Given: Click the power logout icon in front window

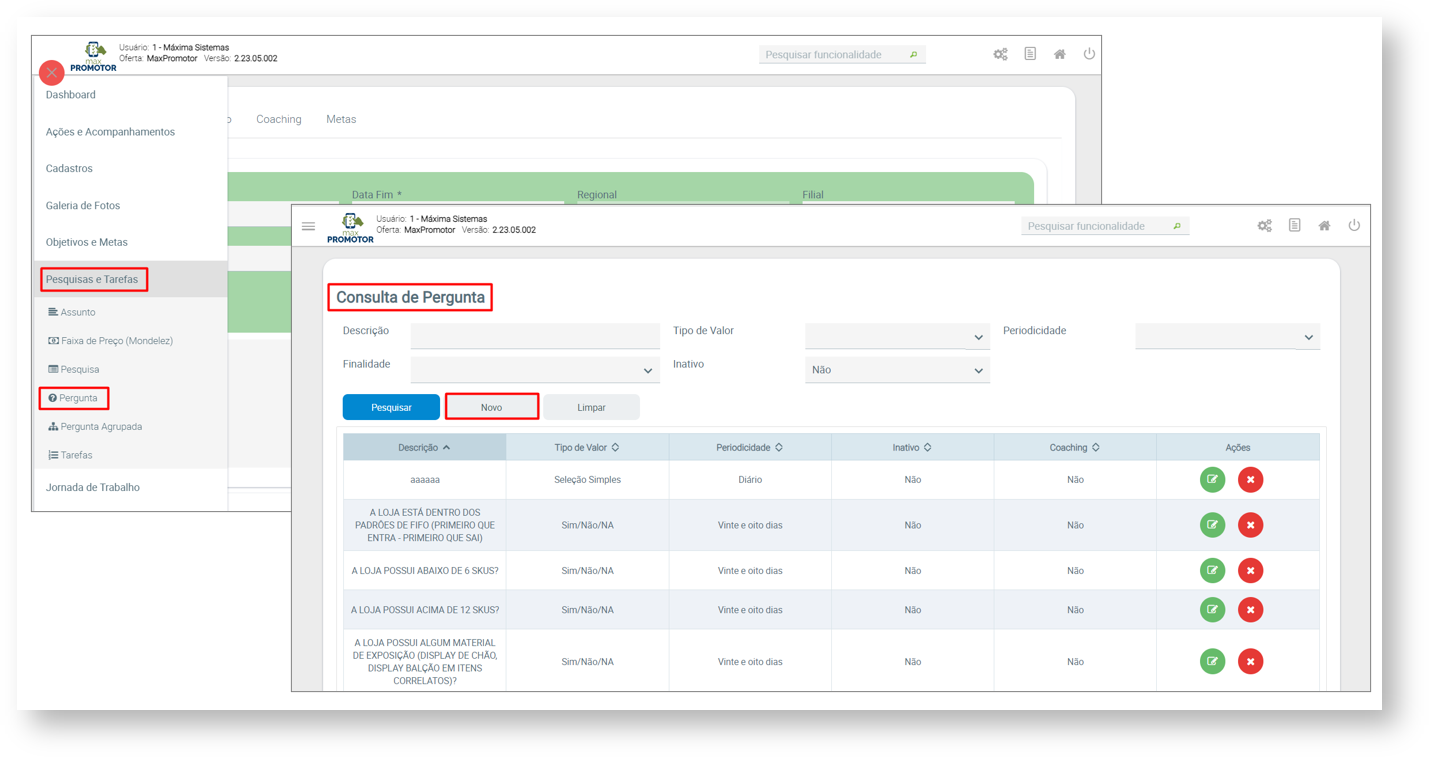Looking at the screenshot, I should point(1354,226).
